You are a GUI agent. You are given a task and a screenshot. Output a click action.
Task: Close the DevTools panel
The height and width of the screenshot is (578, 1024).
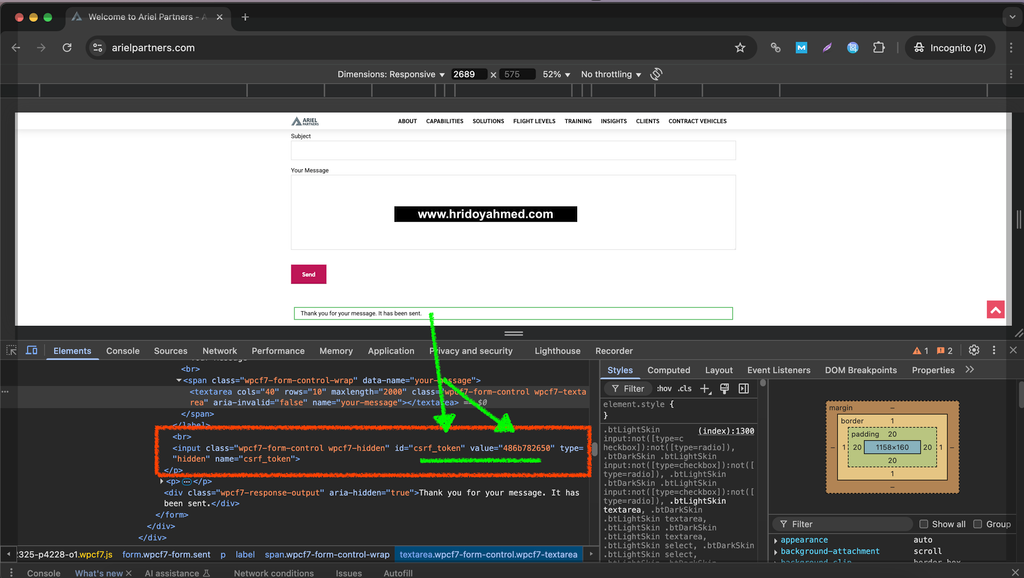pyautogui.click(x=1013, y=350)
